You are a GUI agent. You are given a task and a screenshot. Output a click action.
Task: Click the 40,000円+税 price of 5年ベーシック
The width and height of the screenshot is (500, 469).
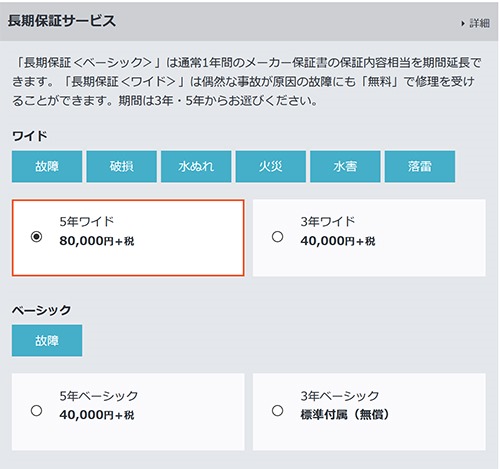click(97, 415)
